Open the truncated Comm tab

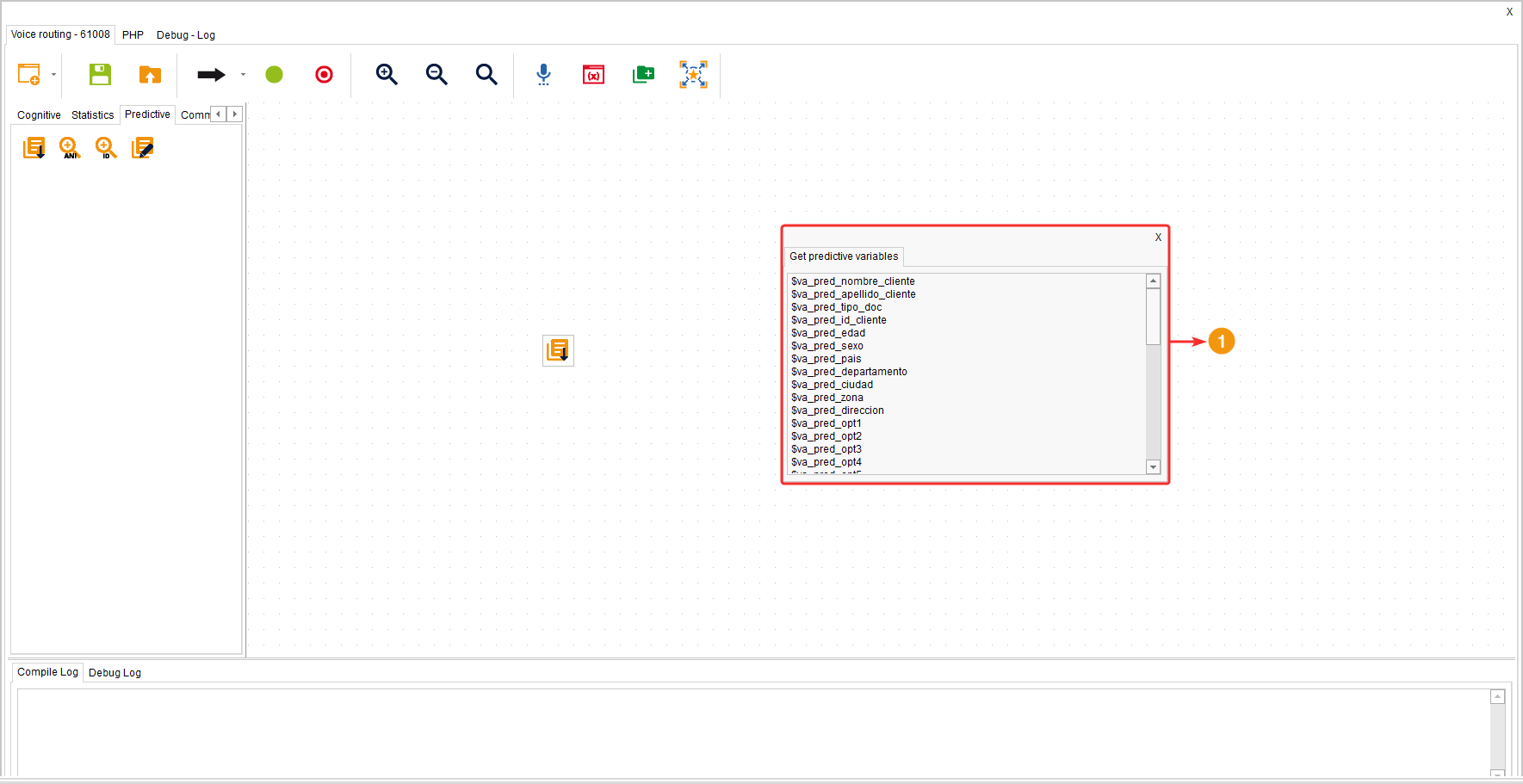pos(195,115)
